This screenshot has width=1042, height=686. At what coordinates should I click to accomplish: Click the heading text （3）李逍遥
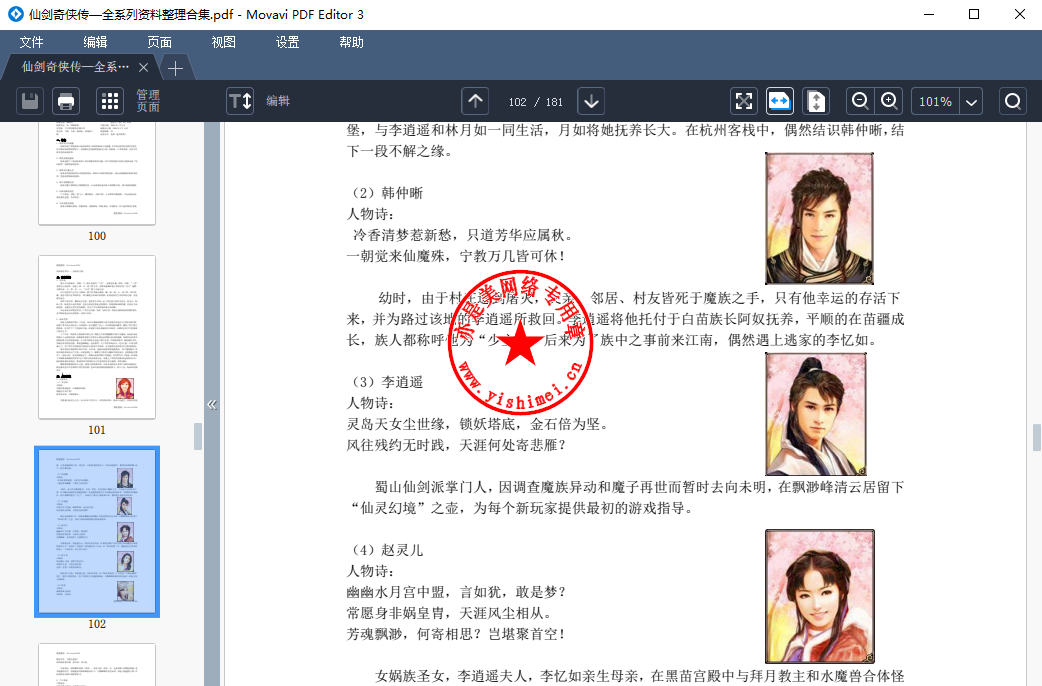[x=387, y=382]
